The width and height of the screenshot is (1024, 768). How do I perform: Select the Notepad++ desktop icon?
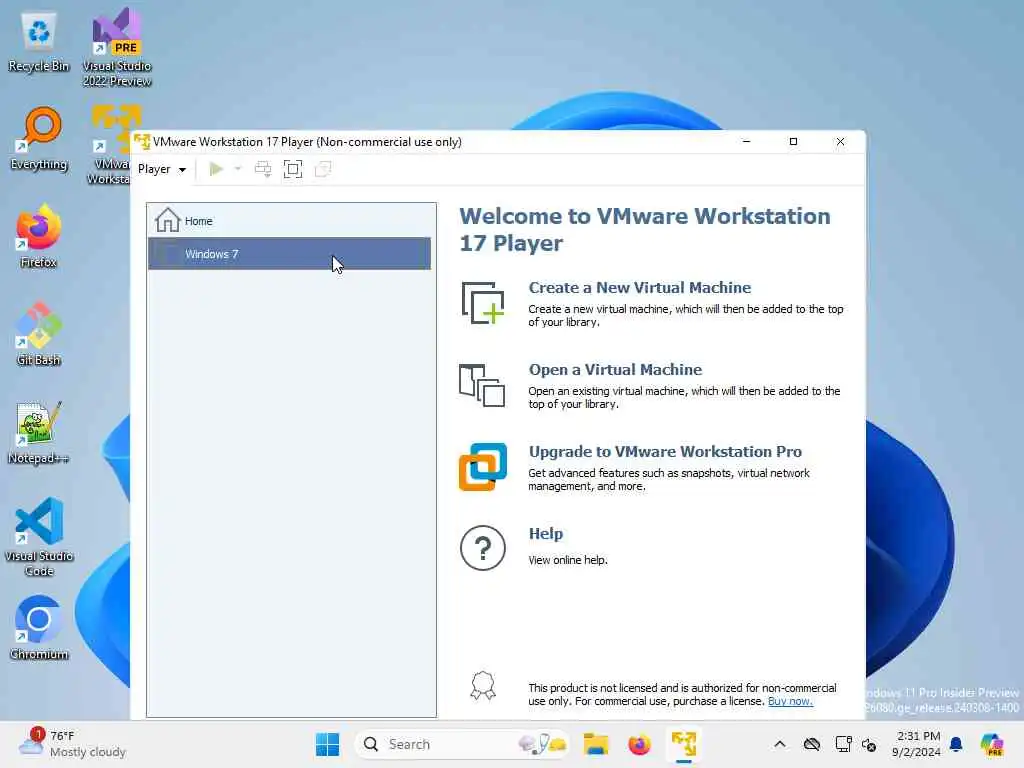pyautogui.click(x=39, y=432)
